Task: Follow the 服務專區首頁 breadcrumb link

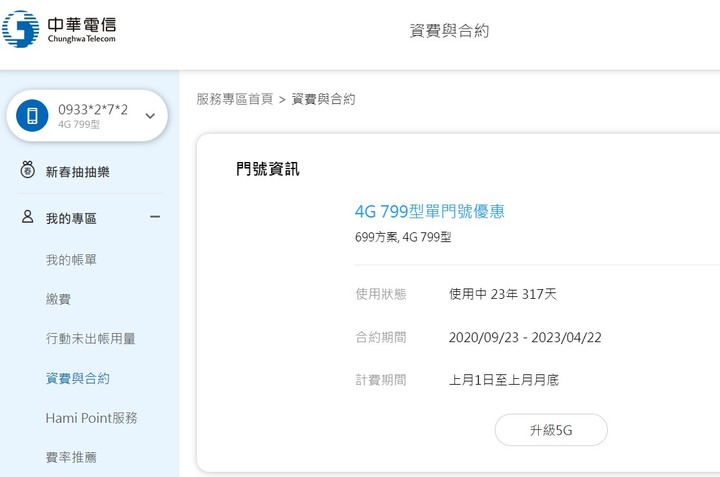Action: click(x=235, y=99)
